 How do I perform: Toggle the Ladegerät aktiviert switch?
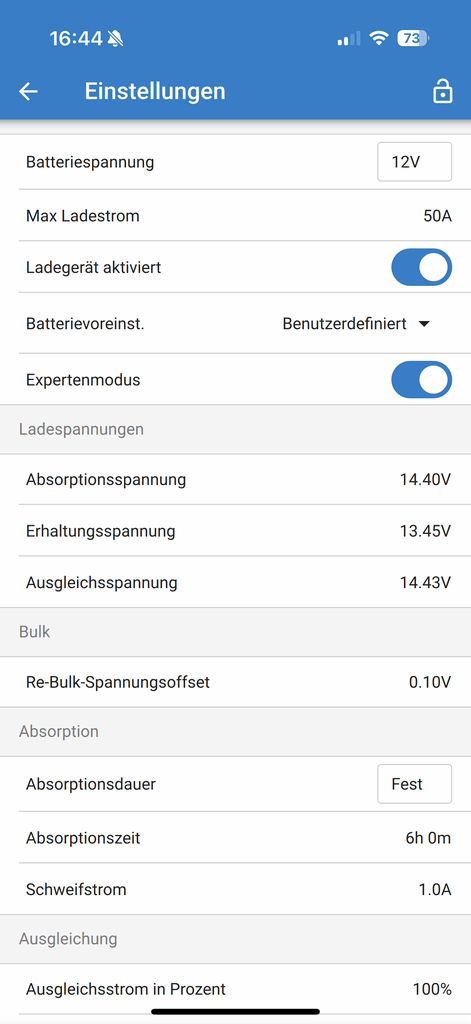coord(421,267)
